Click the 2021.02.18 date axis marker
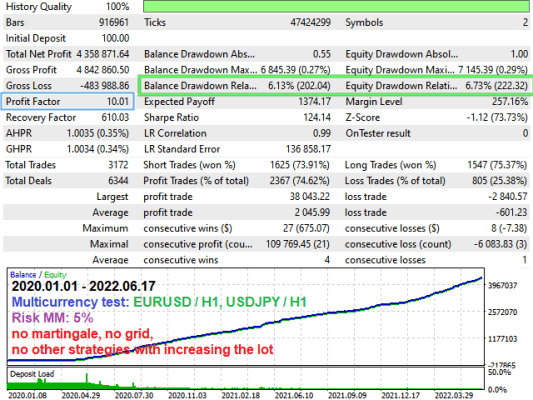The image size is (533, 400). [x=240, y=396]
